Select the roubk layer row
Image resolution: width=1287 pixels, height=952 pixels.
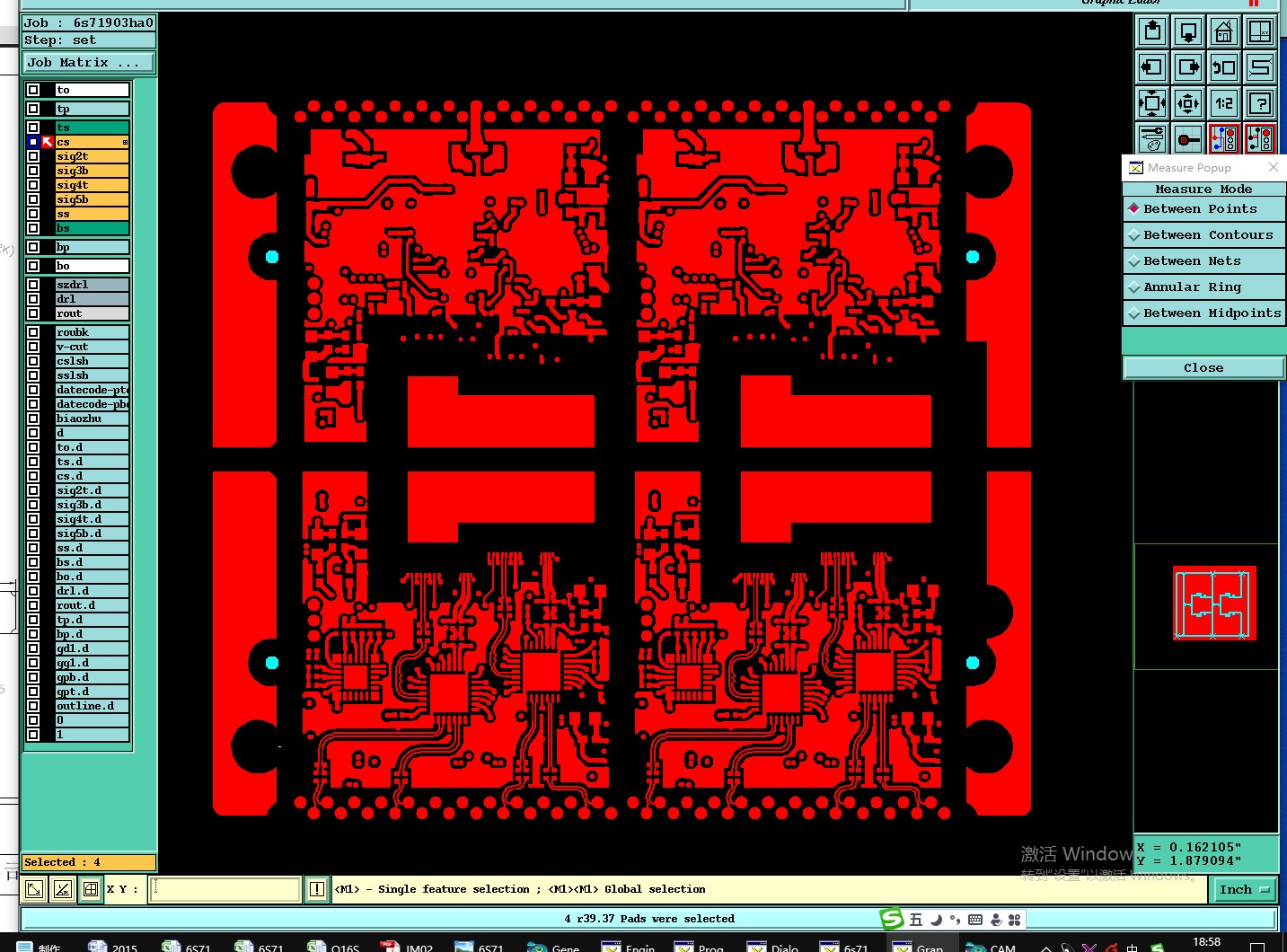[x=92, y=332]
